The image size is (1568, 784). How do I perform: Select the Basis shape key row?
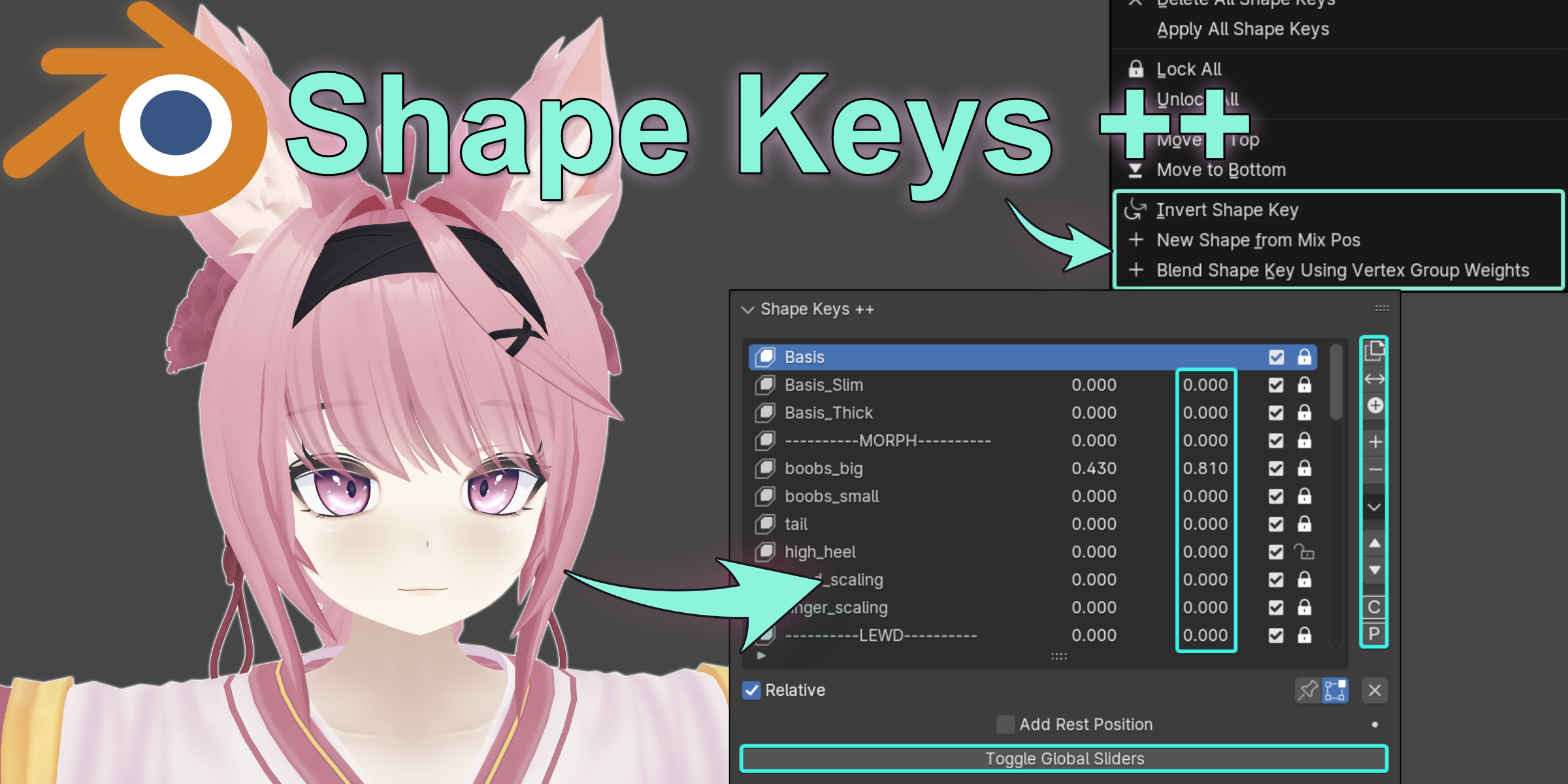(1032, 357)
